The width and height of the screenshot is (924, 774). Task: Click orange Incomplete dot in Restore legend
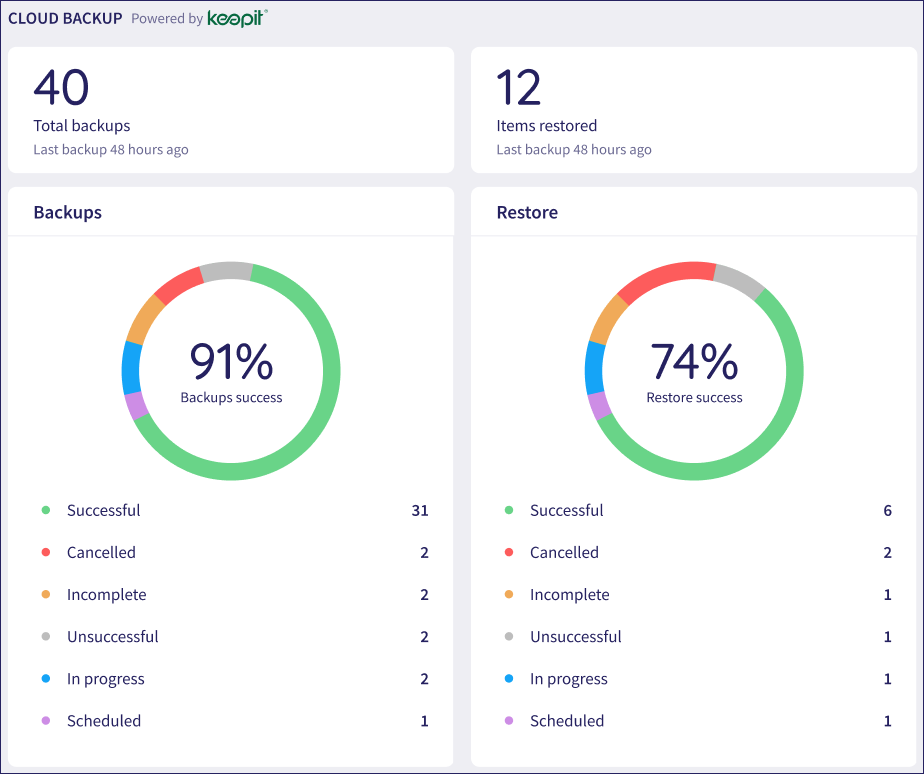pyautogui.click(x=509, y=594)
